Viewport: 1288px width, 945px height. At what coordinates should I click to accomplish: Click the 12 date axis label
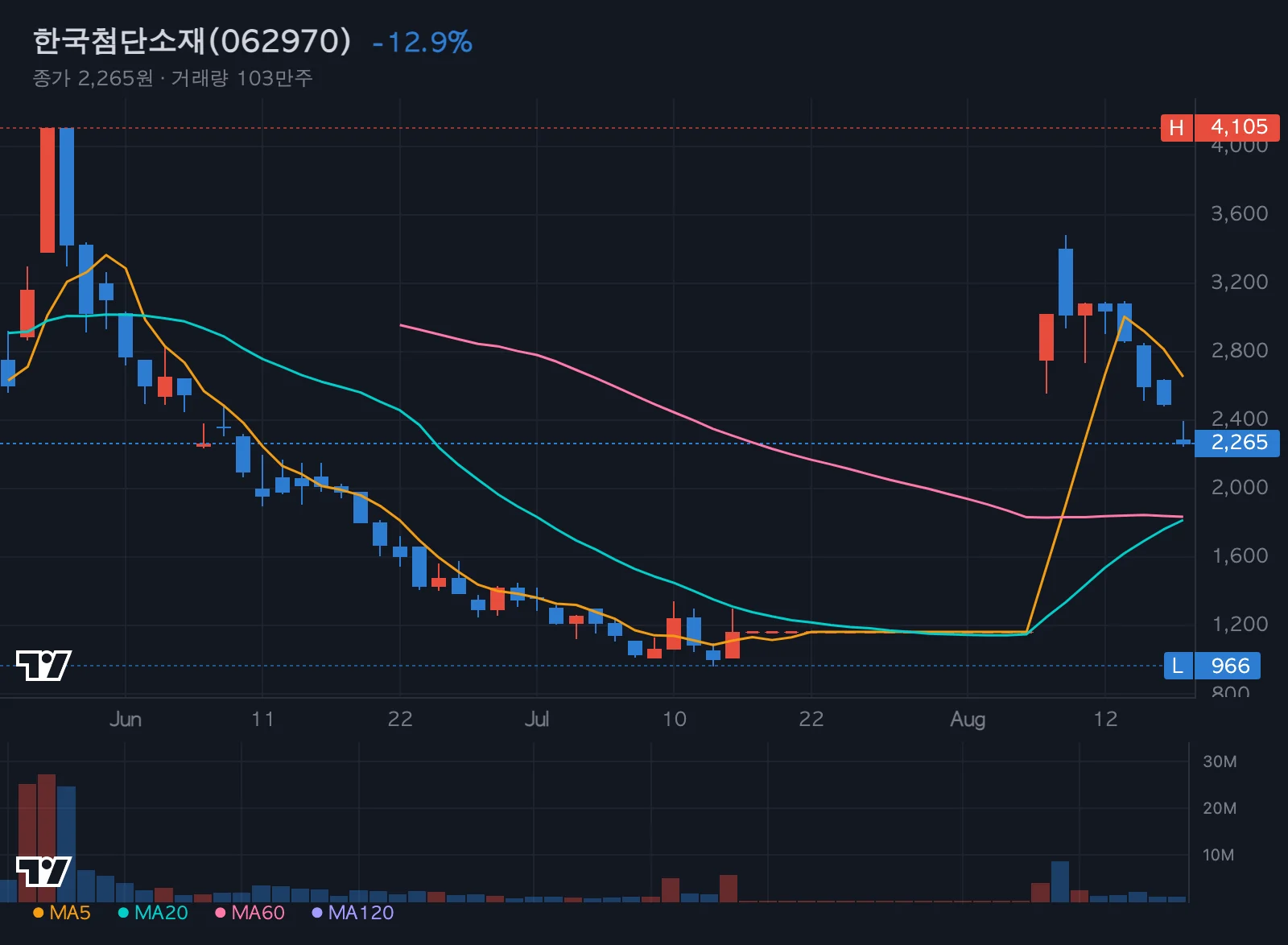[1105, 719]
